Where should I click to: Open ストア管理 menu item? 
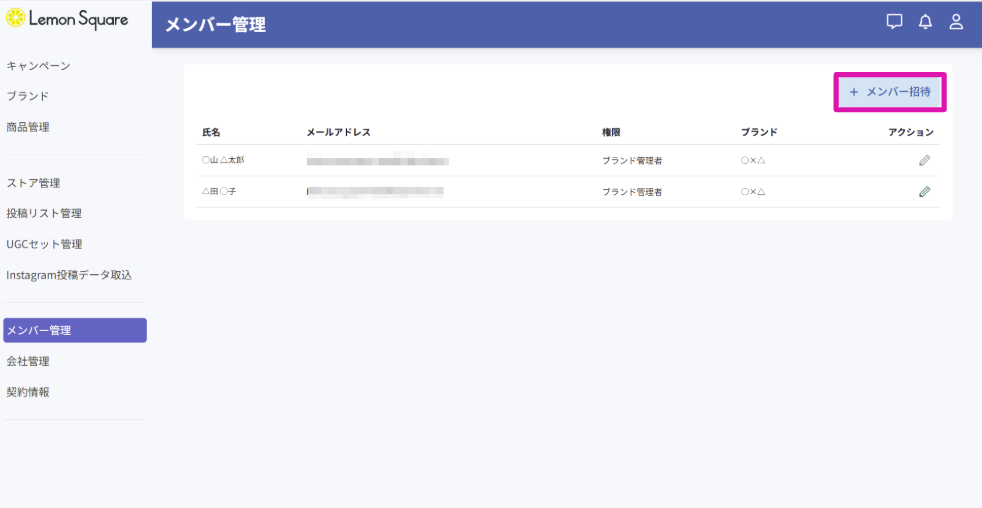pos(34,183)
